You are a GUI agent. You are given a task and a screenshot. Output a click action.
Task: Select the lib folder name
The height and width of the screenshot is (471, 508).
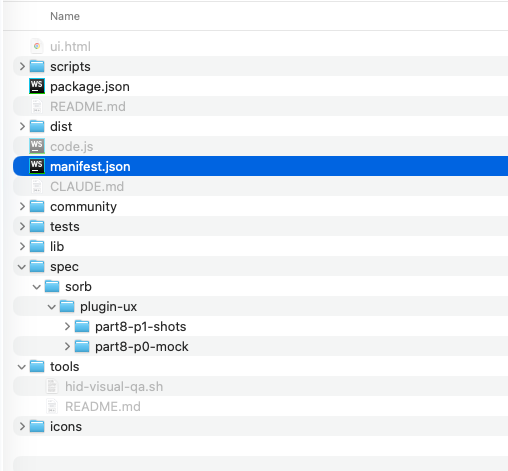pos(57,247)
